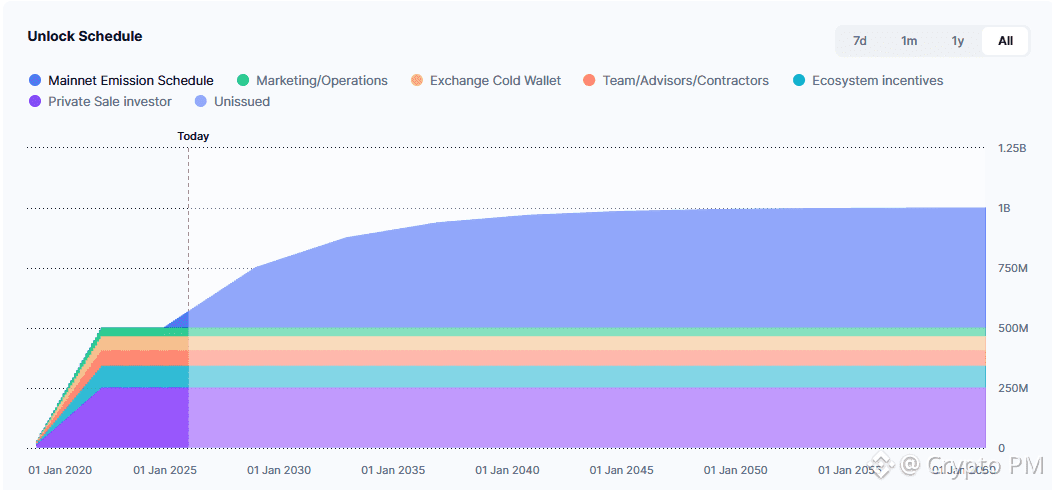
Task: Click the Mainnet Emission Schedule blue legend dot
Action: [x=36, y=81]
